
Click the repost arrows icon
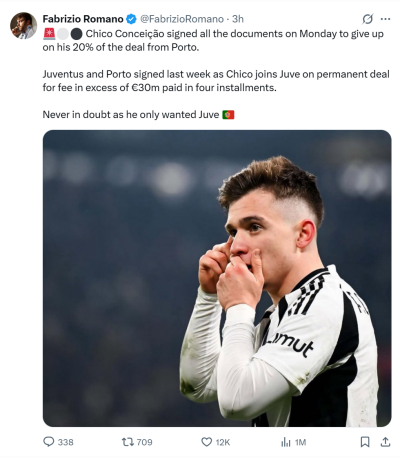pyautogui.click(x=128, y=442)
